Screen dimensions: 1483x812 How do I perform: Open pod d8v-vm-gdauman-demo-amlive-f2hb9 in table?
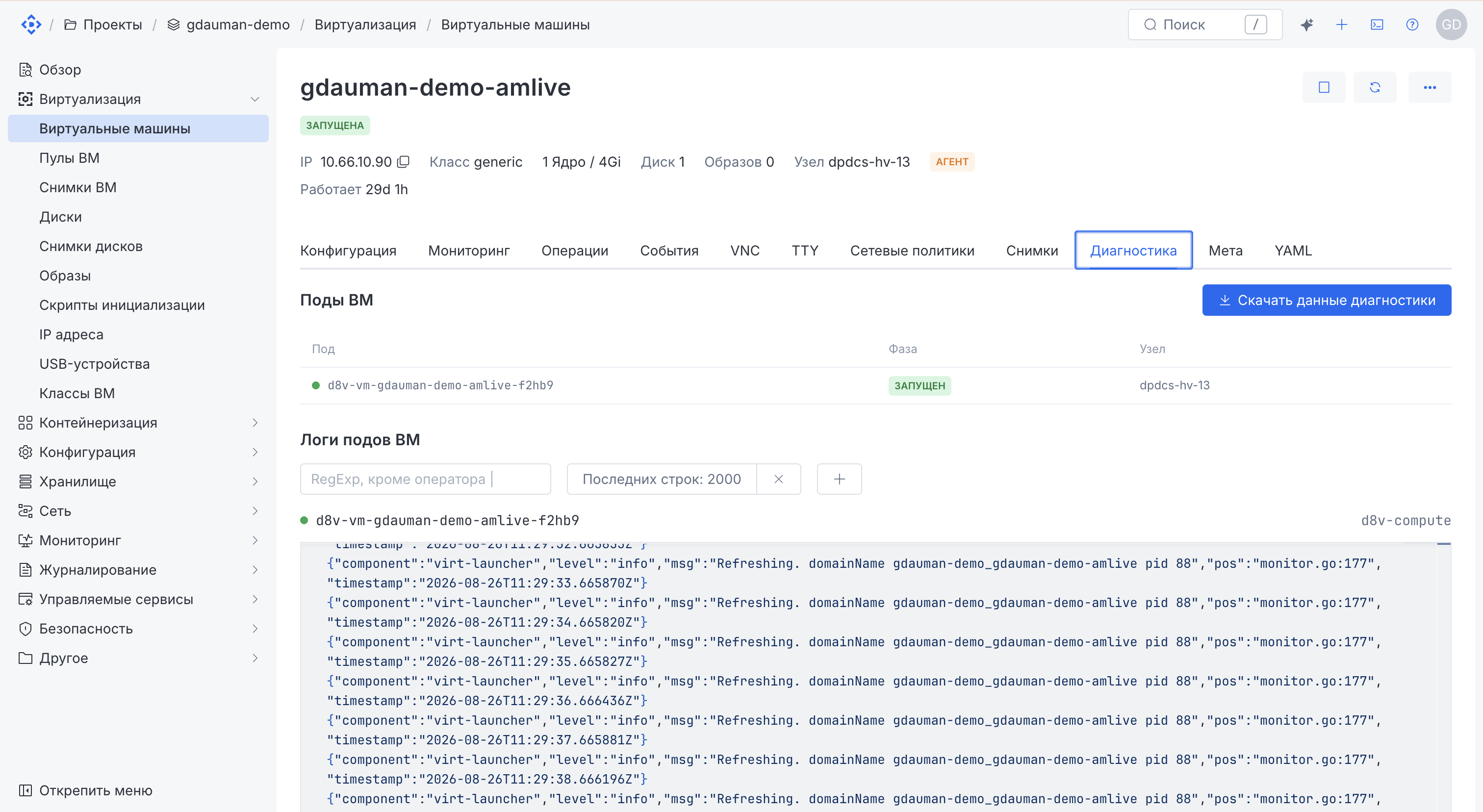tap(440, 385)
